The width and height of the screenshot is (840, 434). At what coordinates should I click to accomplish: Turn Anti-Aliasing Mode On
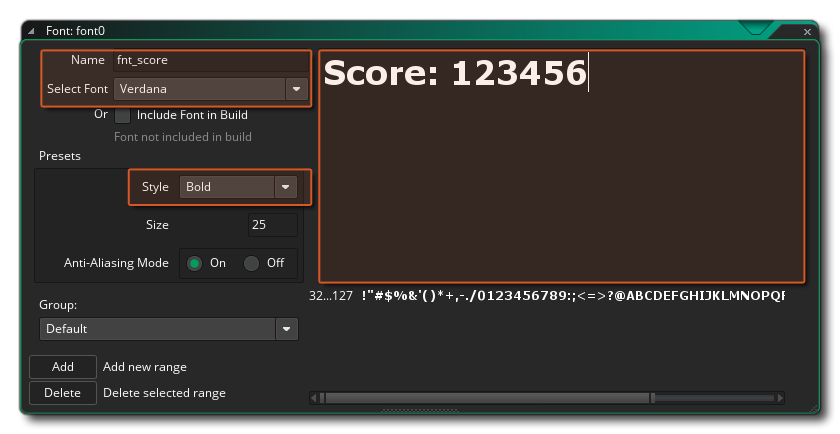(194, 263)
